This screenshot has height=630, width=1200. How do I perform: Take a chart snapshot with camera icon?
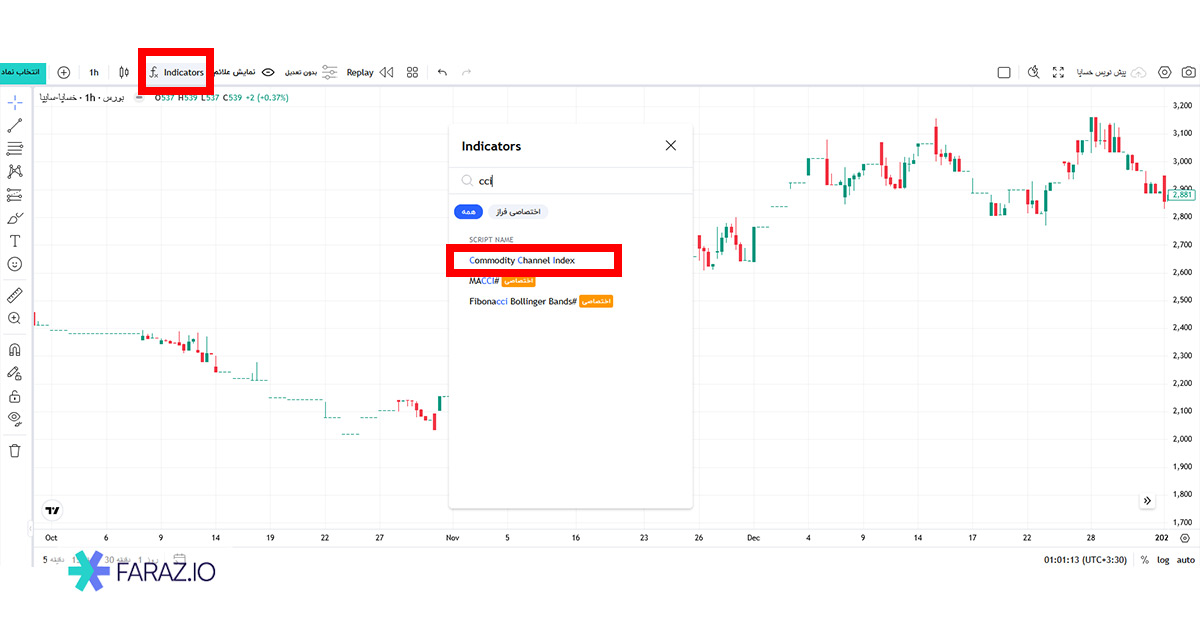click(x=1188, y=72)
